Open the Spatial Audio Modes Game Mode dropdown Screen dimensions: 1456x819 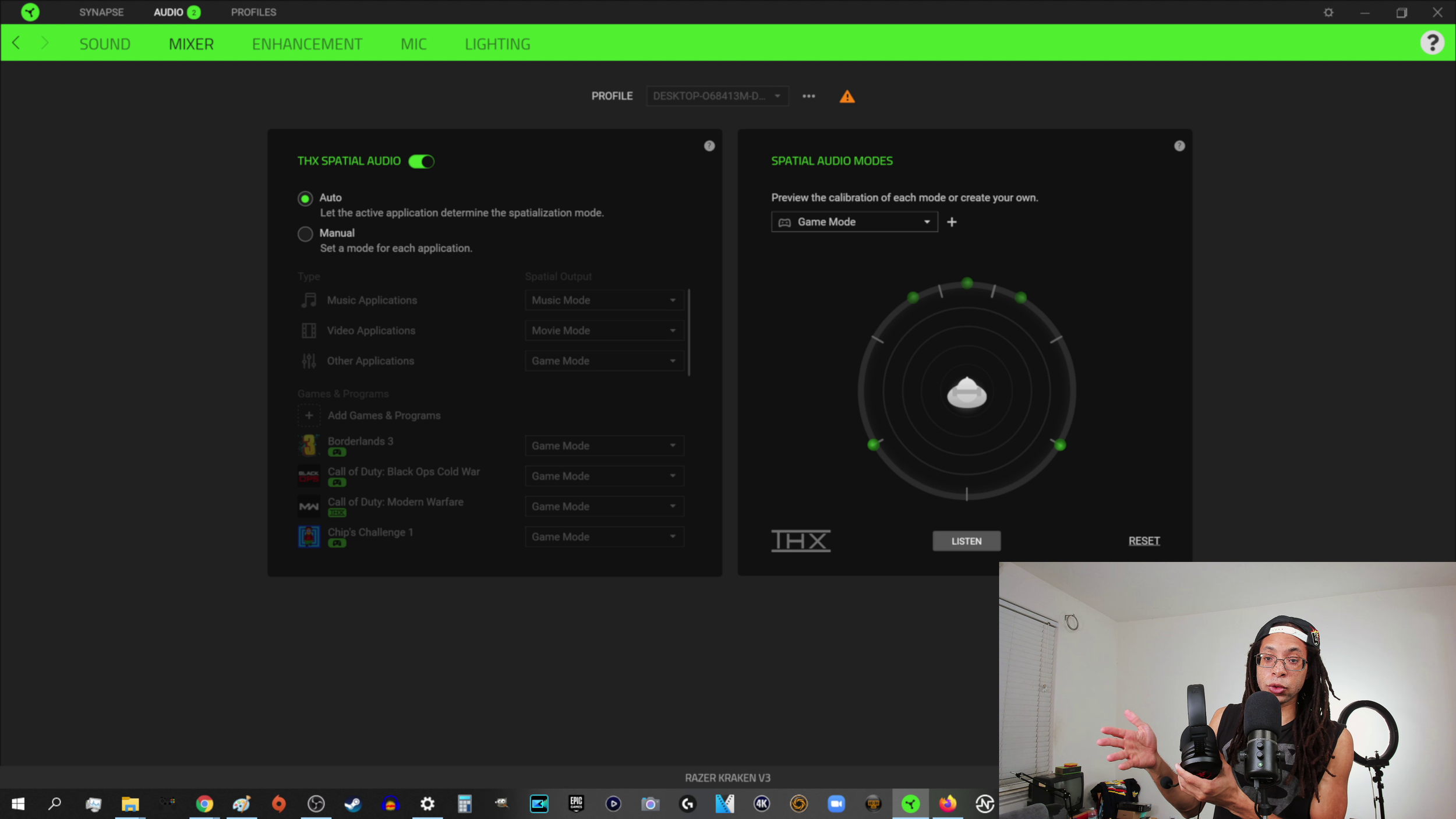[854, 222]
